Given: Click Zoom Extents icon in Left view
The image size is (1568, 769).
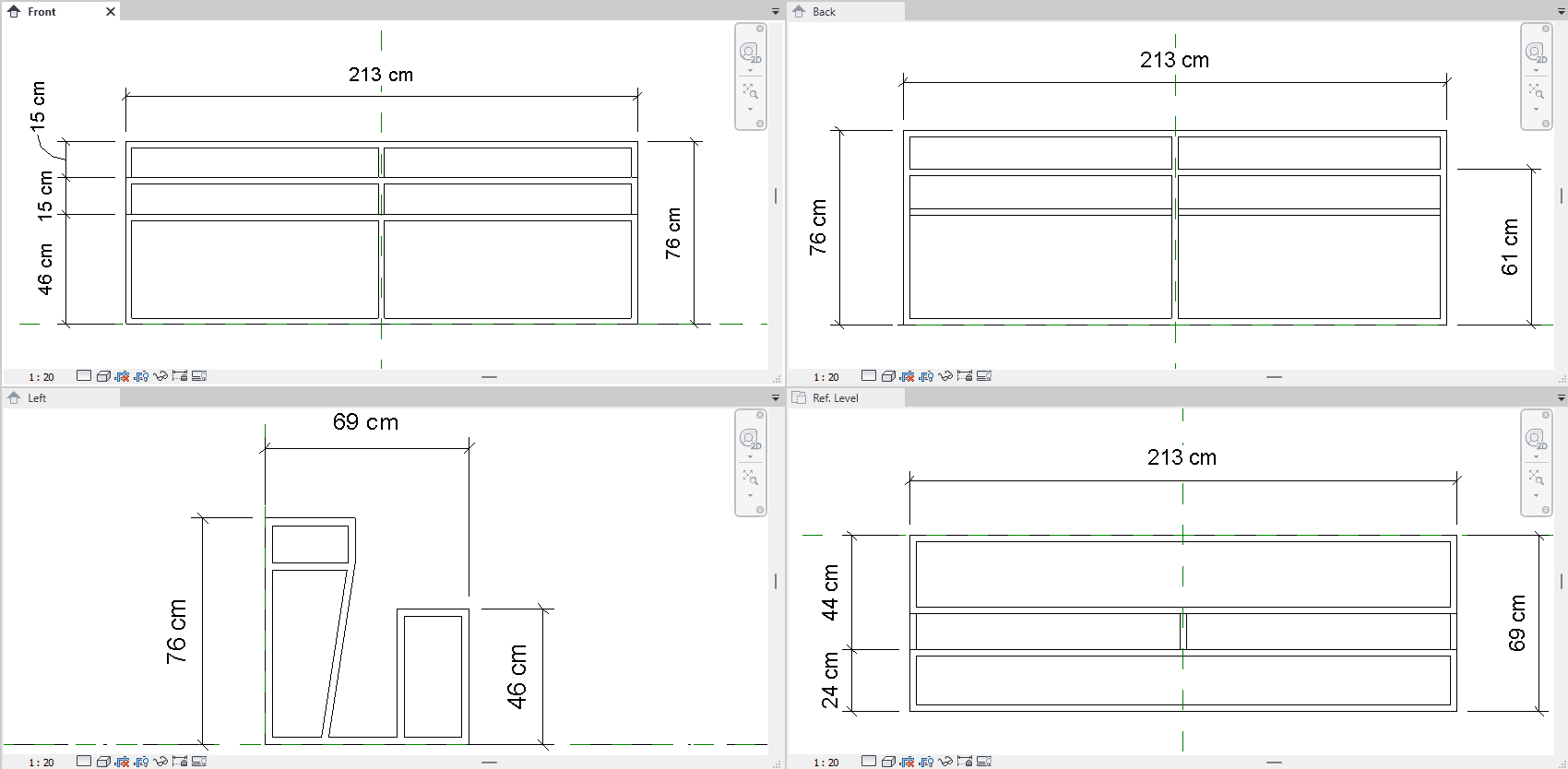Looking at the screenshot, I should click(x=750, y=478).
